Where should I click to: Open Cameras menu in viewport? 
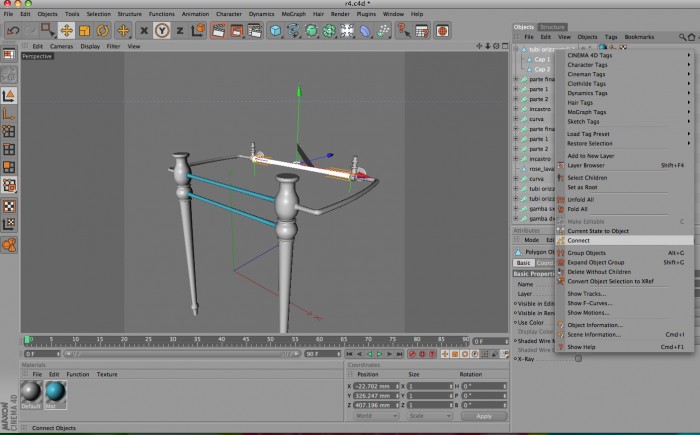click(x=61, y=46)
